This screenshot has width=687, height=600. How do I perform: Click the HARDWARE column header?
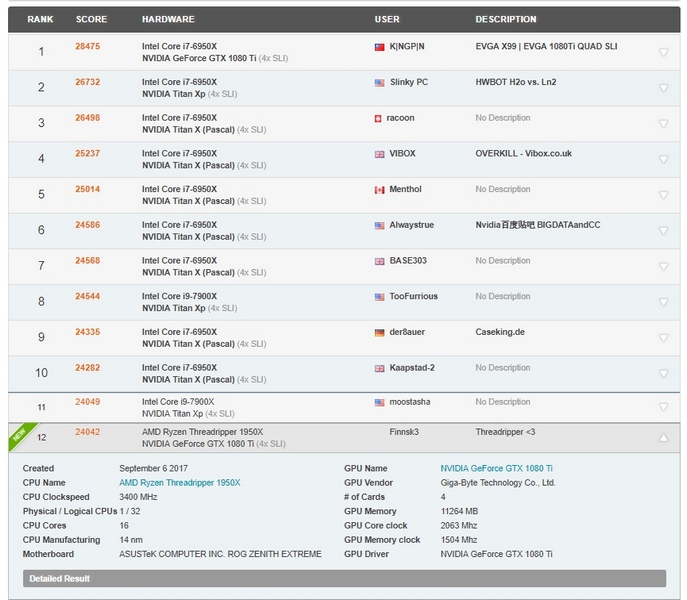point(168,19)
